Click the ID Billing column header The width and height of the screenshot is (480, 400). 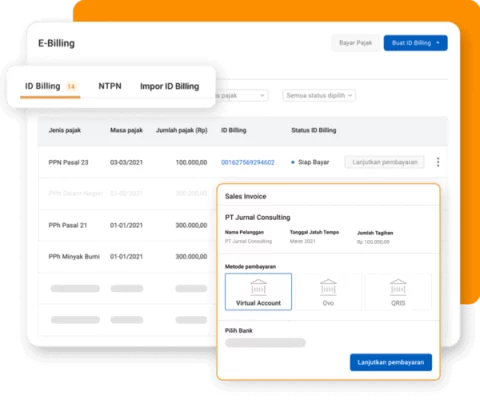pyautogui.click(x=234, y=130)
